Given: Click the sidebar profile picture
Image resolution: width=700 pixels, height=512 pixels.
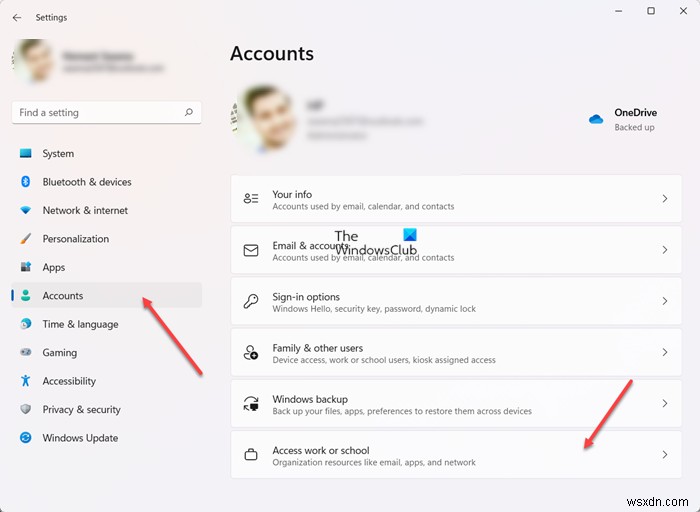Looking at the screenshot, I should 33,60.
